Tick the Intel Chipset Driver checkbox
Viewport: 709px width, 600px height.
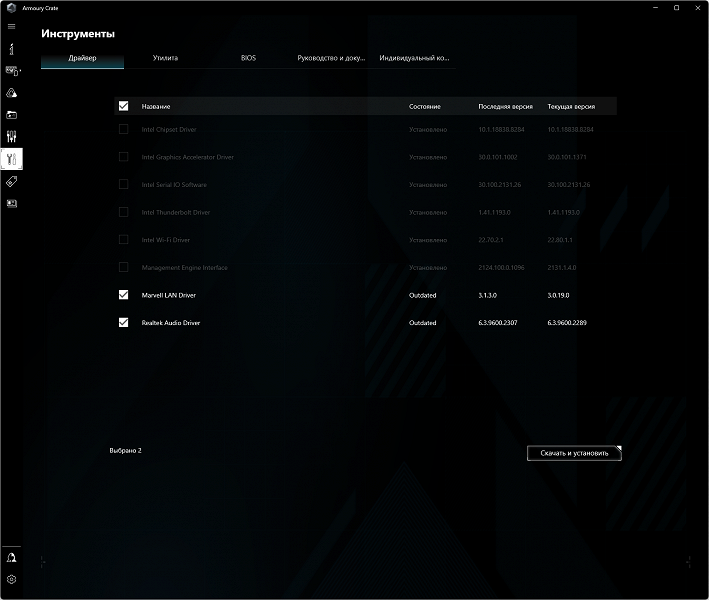click(x=123, y=129)
